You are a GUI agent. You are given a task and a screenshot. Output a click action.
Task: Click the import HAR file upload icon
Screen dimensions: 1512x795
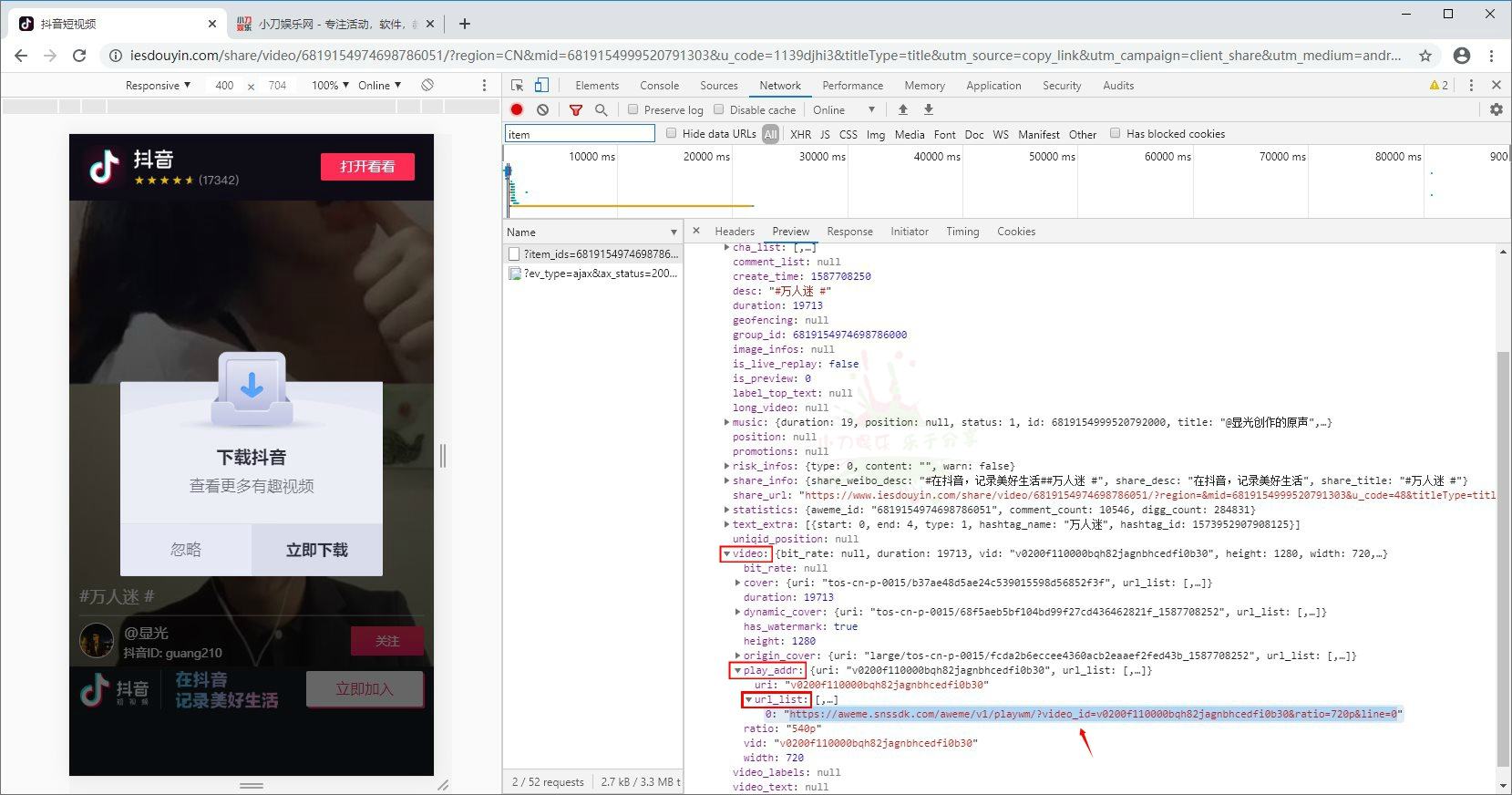click(902, 109)
